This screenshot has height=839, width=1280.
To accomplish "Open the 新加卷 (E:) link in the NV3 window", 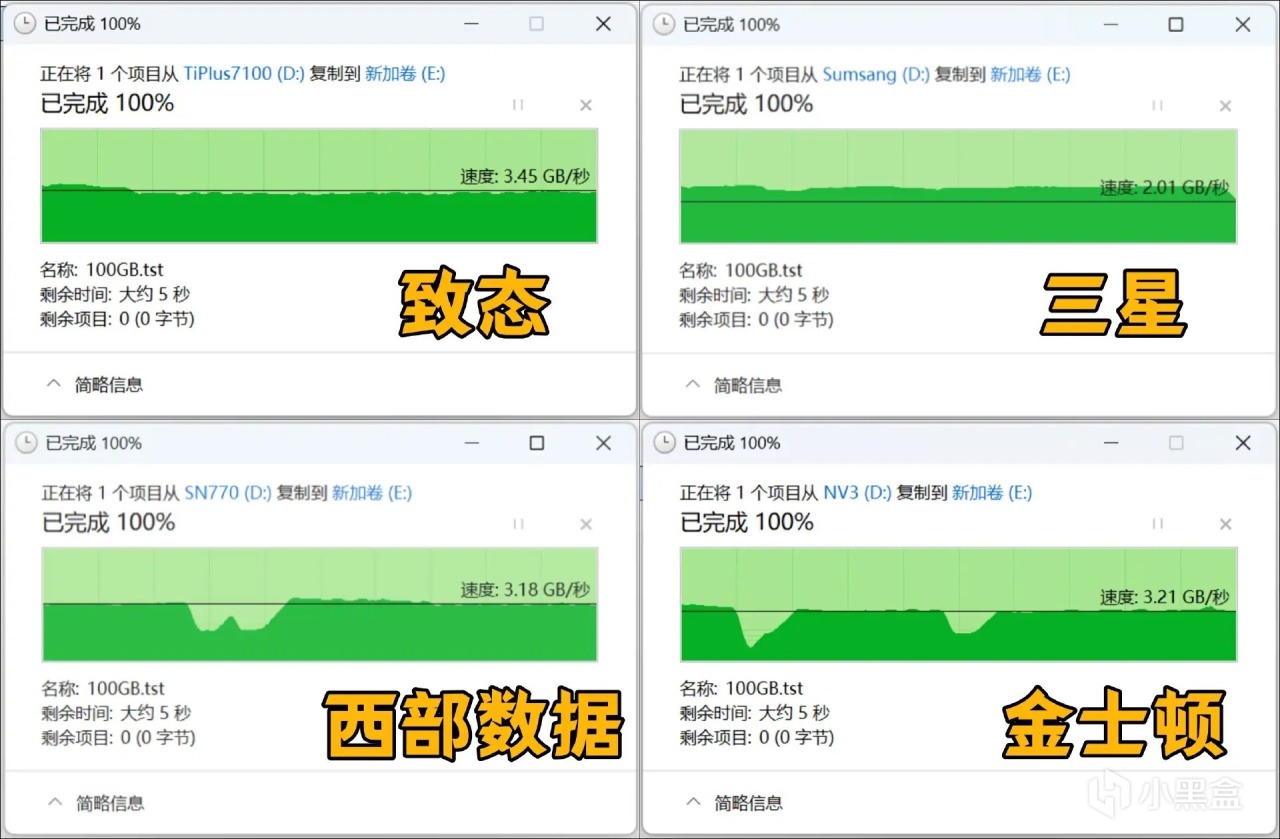I will pyautogui.click(x=992, y=492).
